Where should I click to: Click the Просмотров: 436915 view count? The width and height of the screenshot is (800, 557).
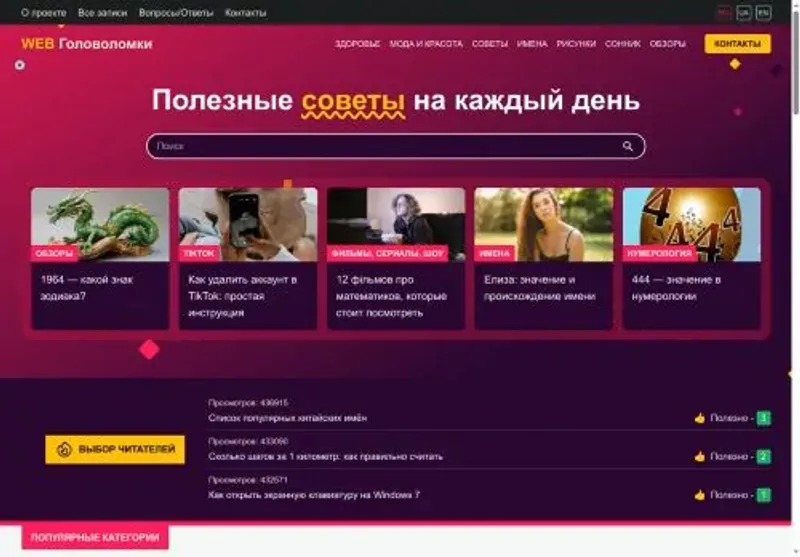click(248, 403)
